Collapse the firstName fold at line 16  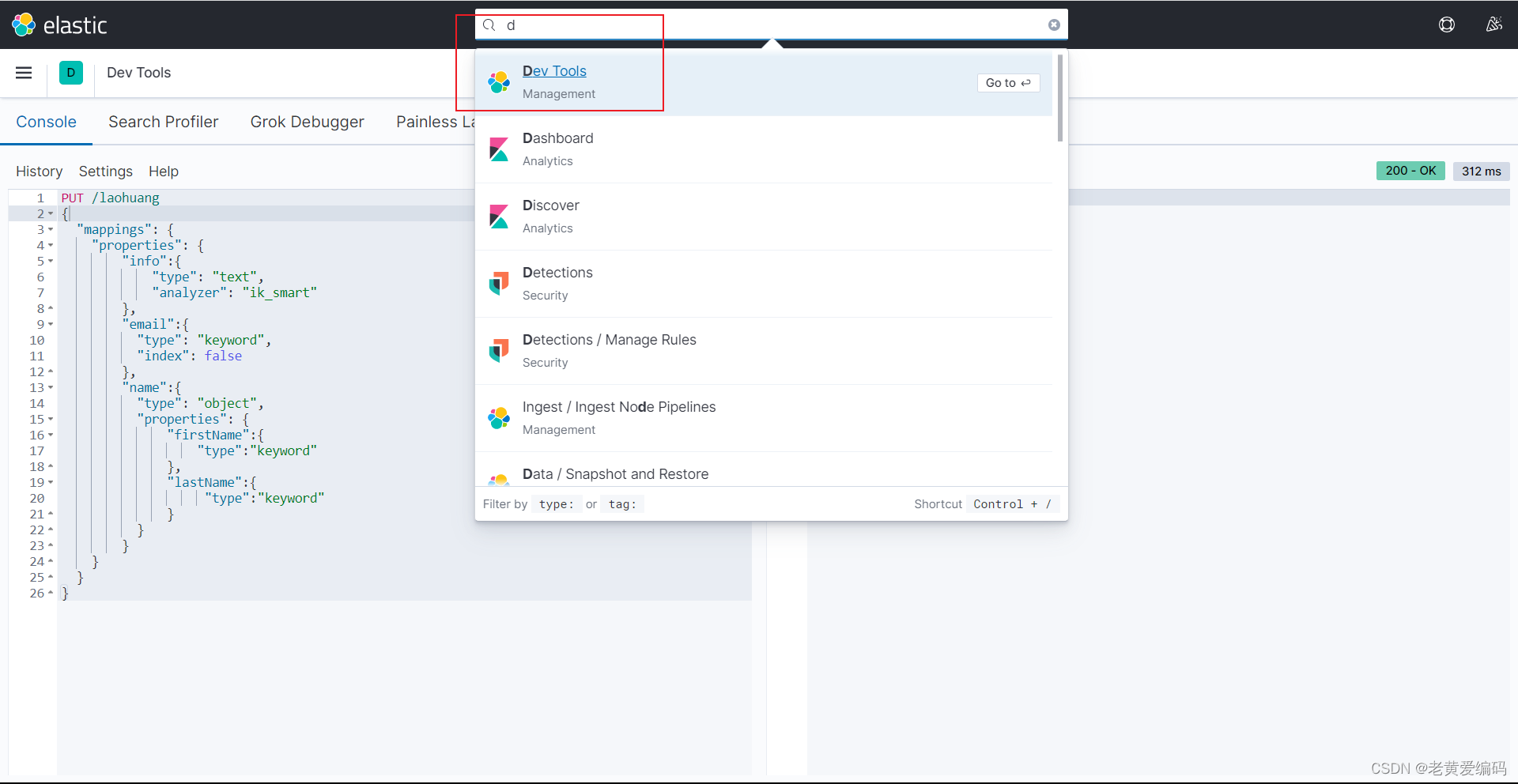pos(51,435)
